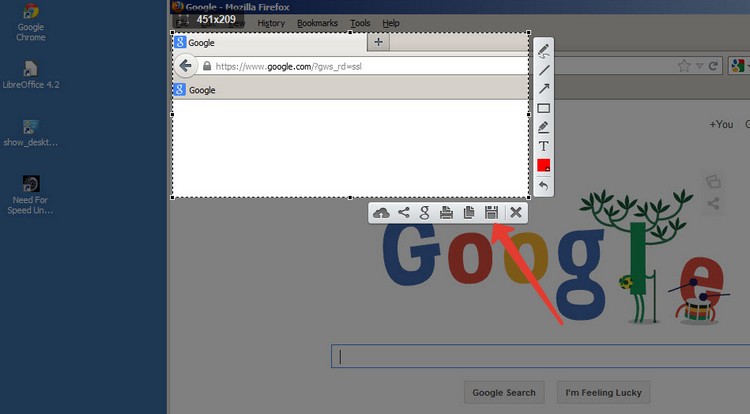Select the Rectangle tool

pyautogui.click(x=543, y=108)
